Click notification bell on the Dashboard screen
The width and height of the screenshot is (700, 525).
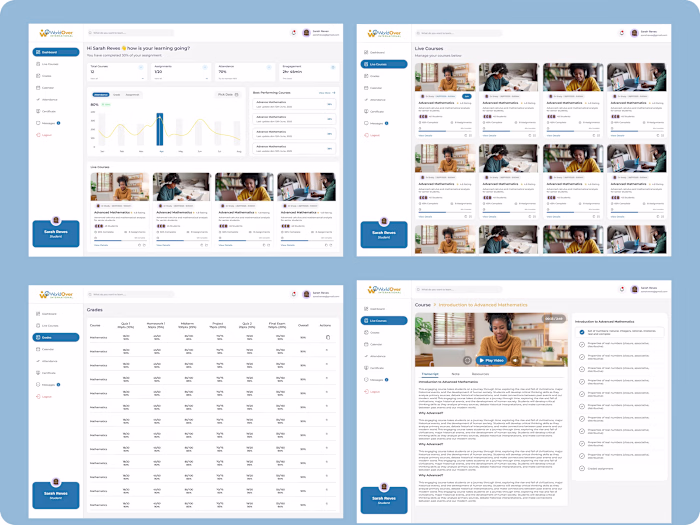click(x=294, y=33)
